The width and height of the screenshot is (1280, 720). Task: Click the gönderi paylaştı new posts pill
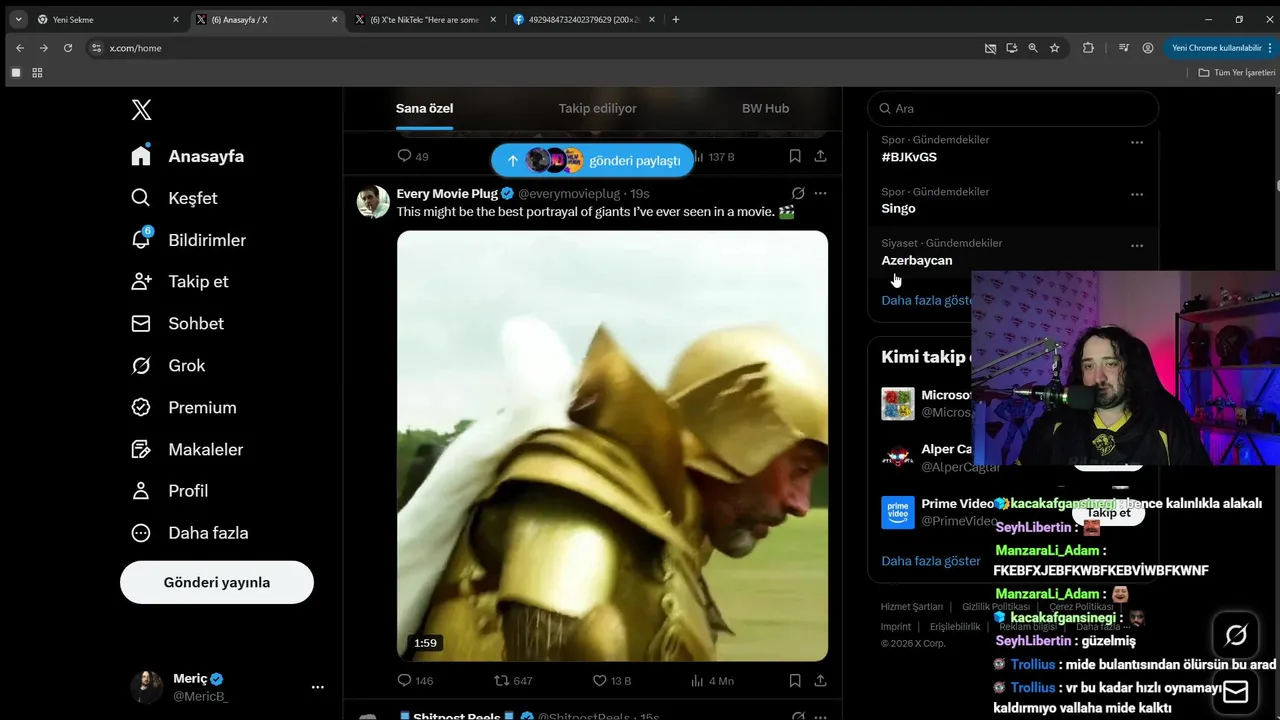click(x=593, y=160)
